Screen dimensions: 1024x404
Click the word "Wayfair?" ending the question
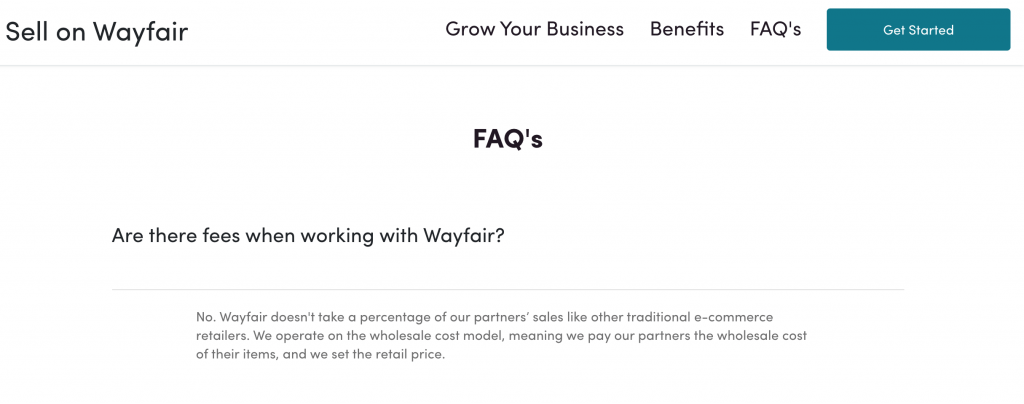(464, 236)
